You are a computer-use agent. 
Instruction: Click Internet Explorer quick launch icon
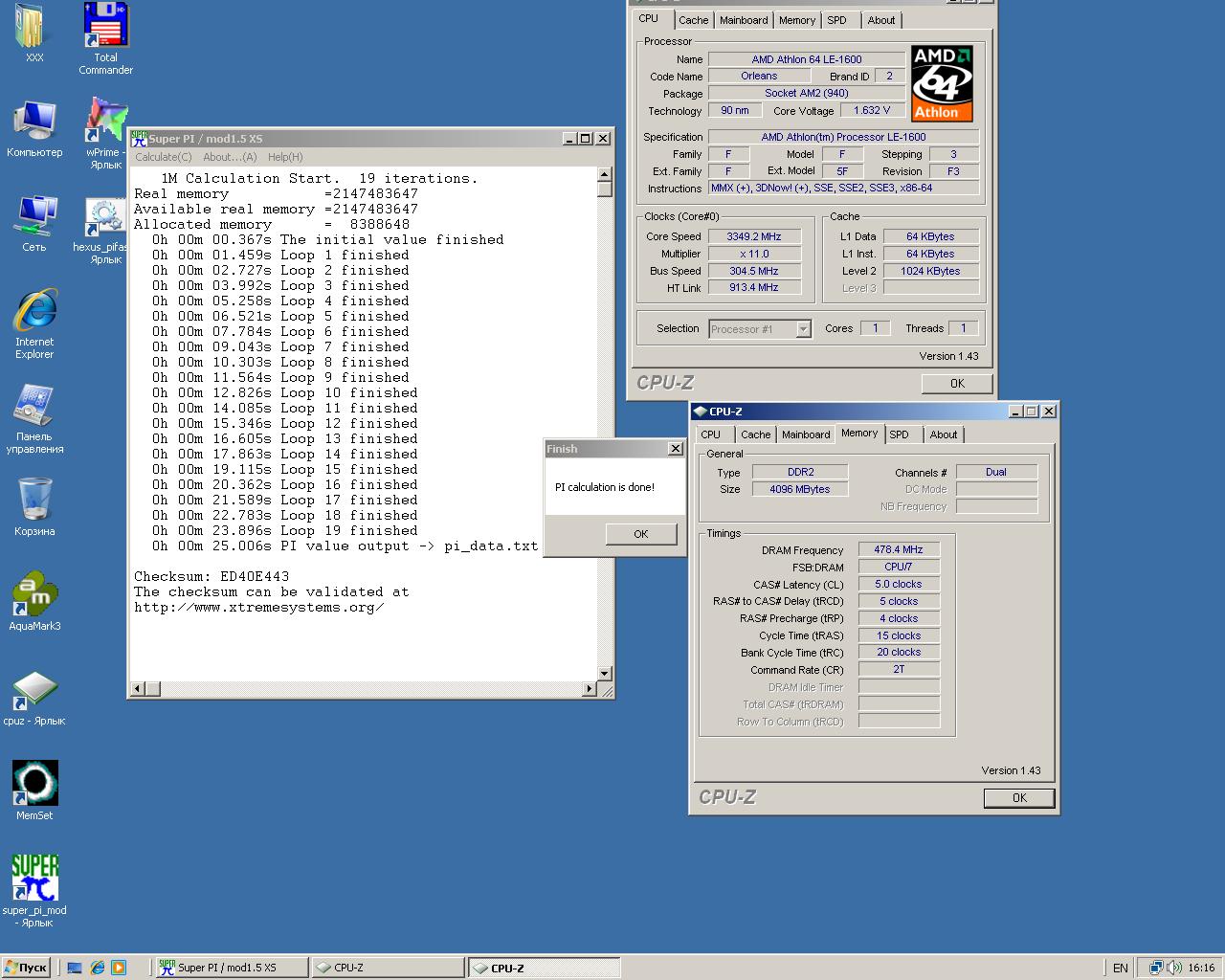(x=97, y=968)
